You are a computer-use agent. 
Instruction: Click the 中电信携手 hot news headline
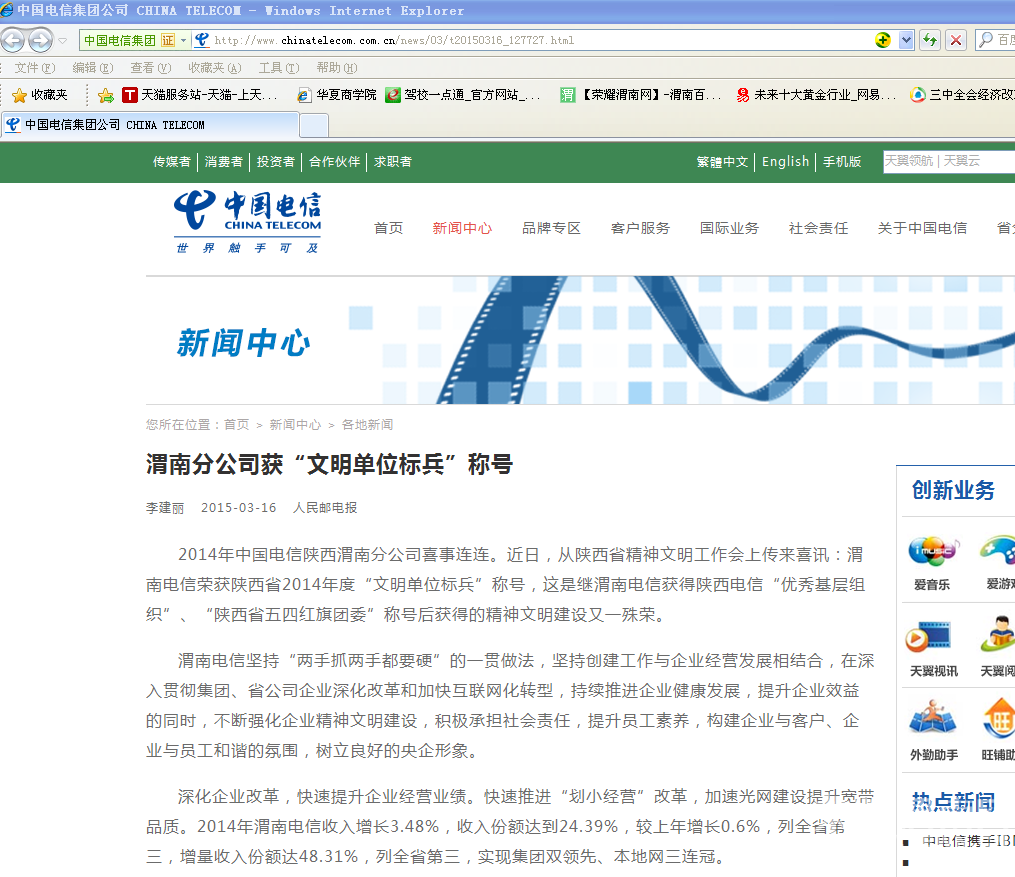point(968,841)
